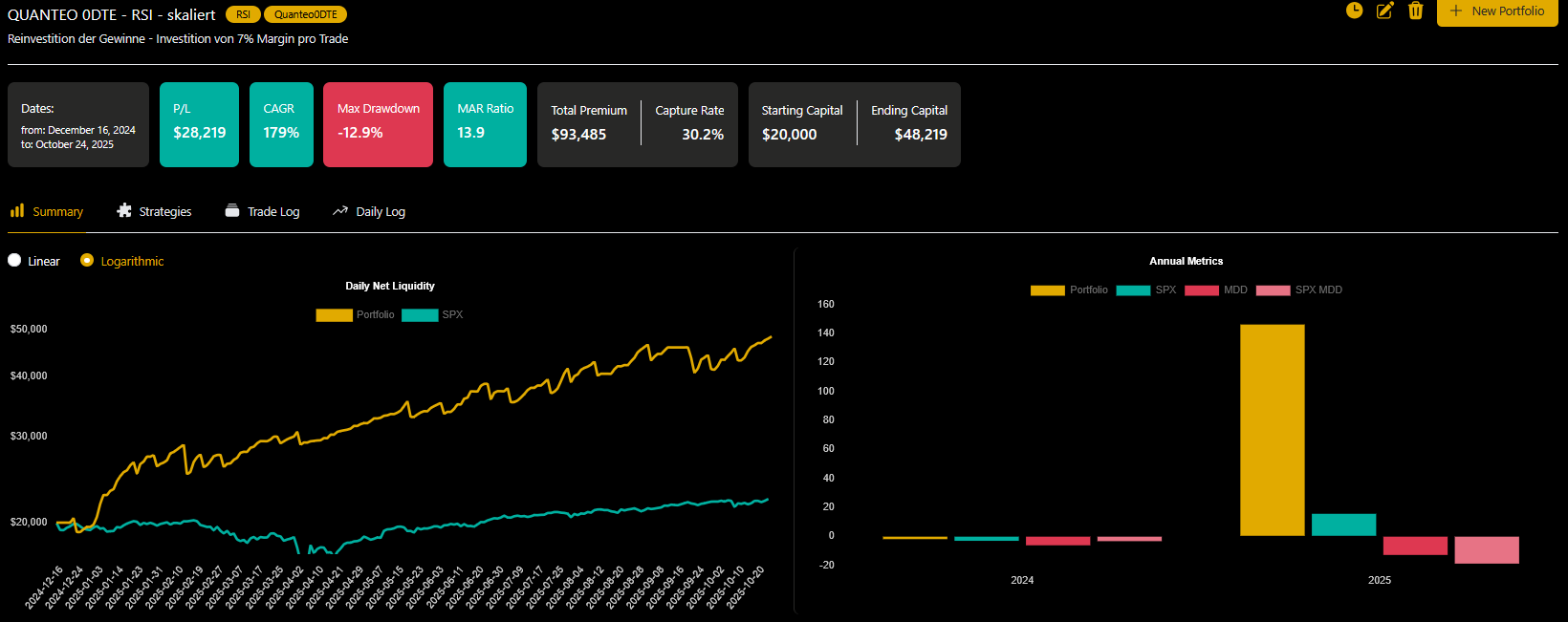The image size is (1568, 622).
Task: Create a New Portfolio
Action: (x=1497, y=11)
